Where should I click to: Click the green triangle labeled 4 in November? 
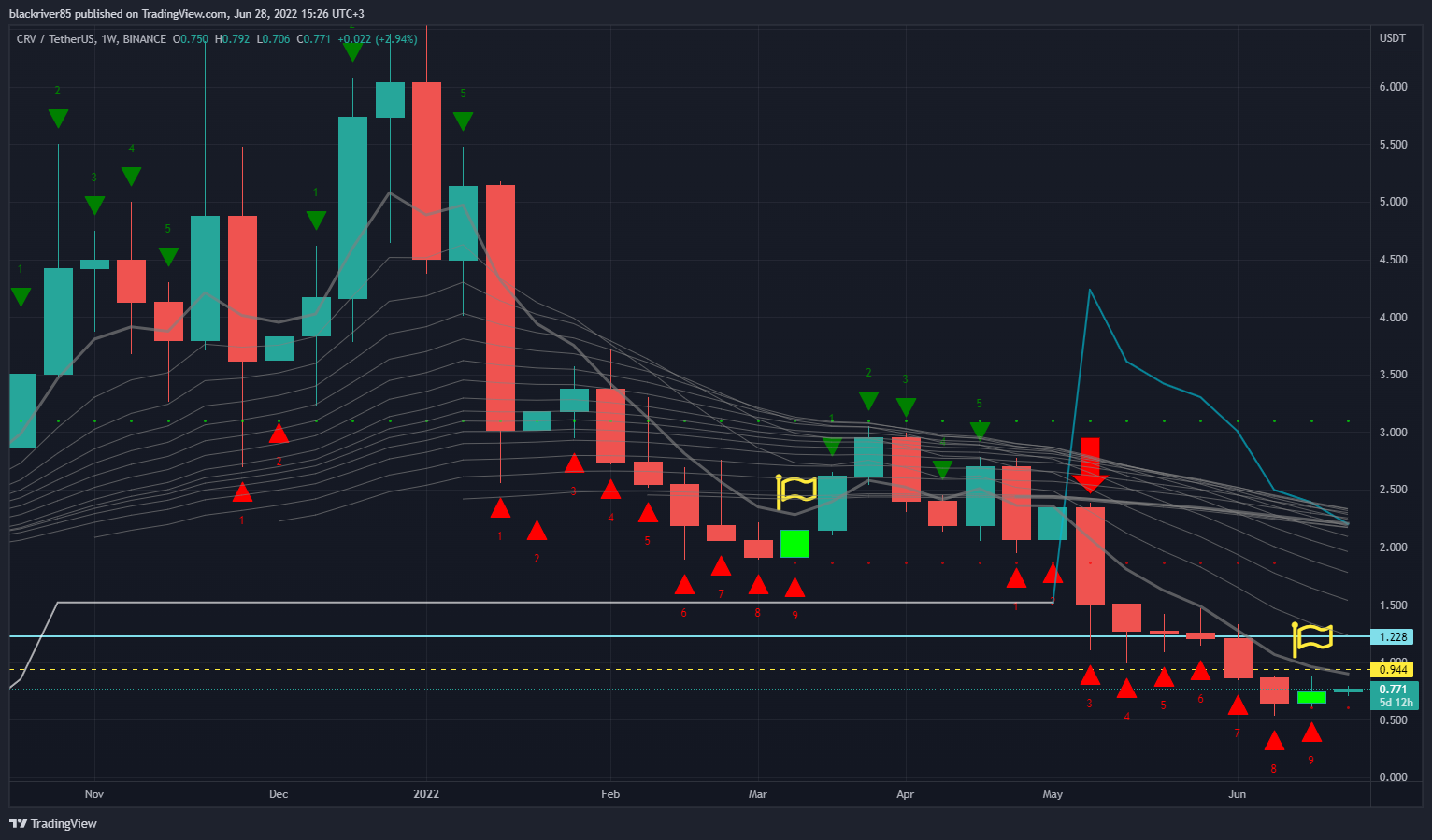click(x=131, y=176)
